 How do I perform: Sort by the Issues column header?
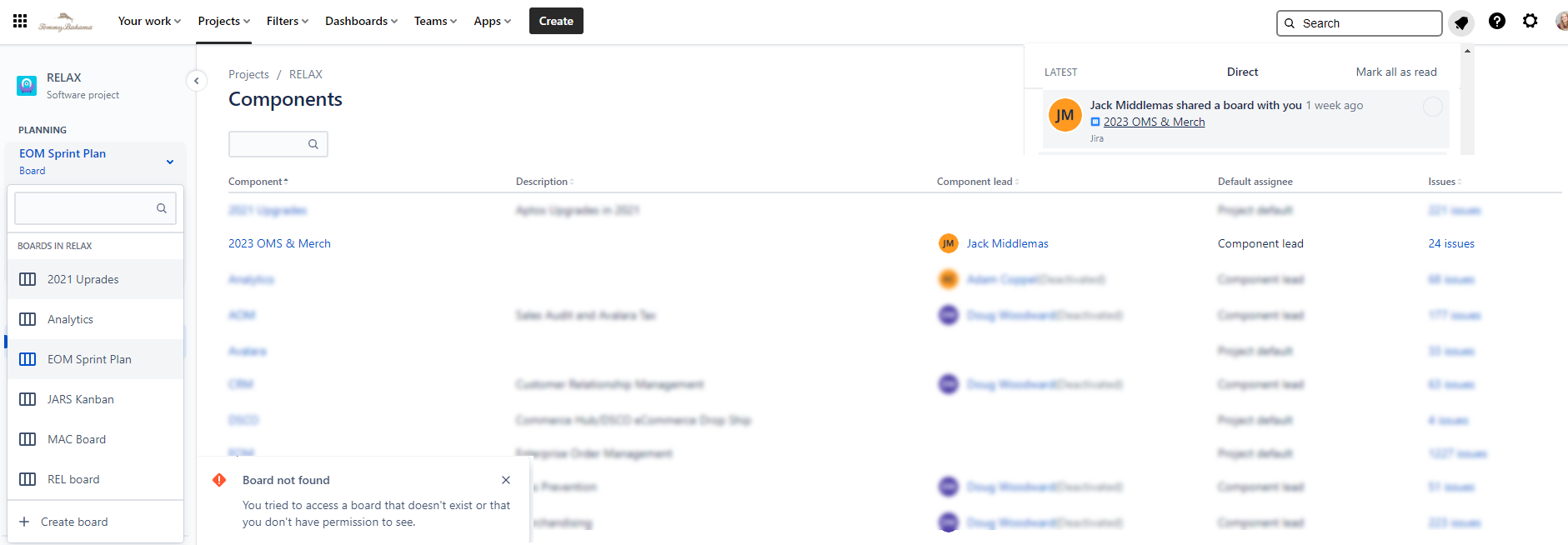[1445, 182]
